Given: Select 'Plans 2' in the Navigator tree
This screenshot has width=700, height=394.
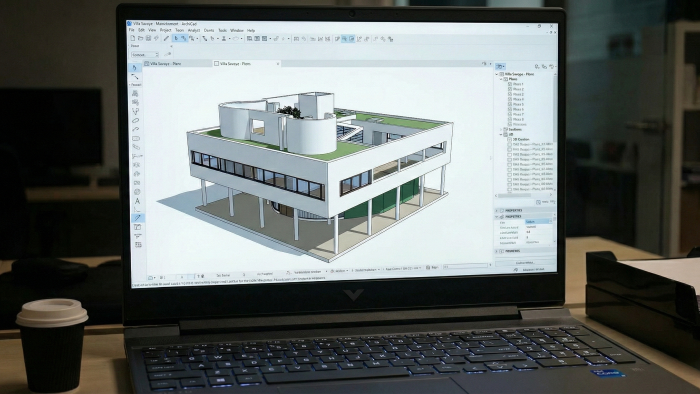Looking at the screenshot, I should tap(518, 89).
